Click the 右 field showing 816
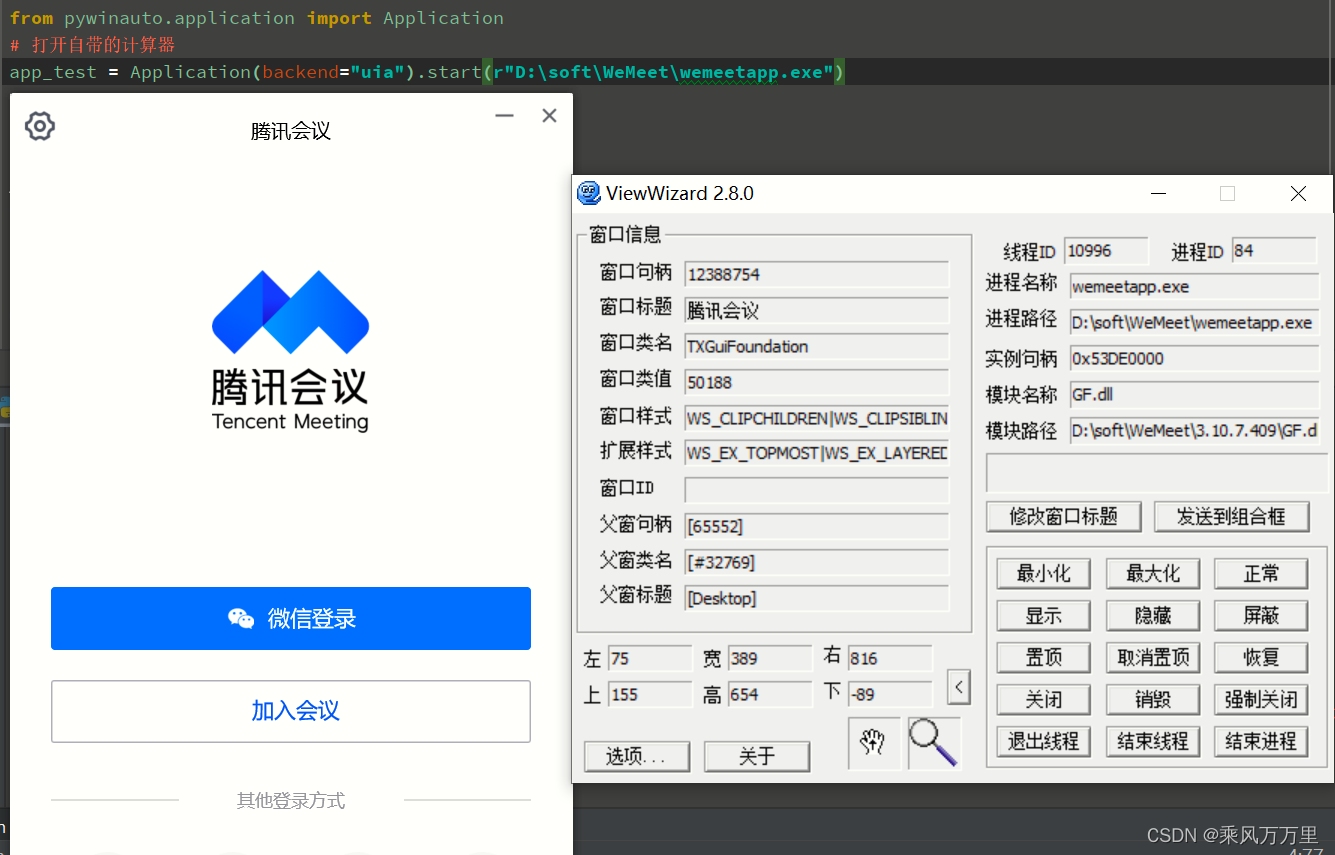This screenshot has width=1335, height=855. (890, 659)
